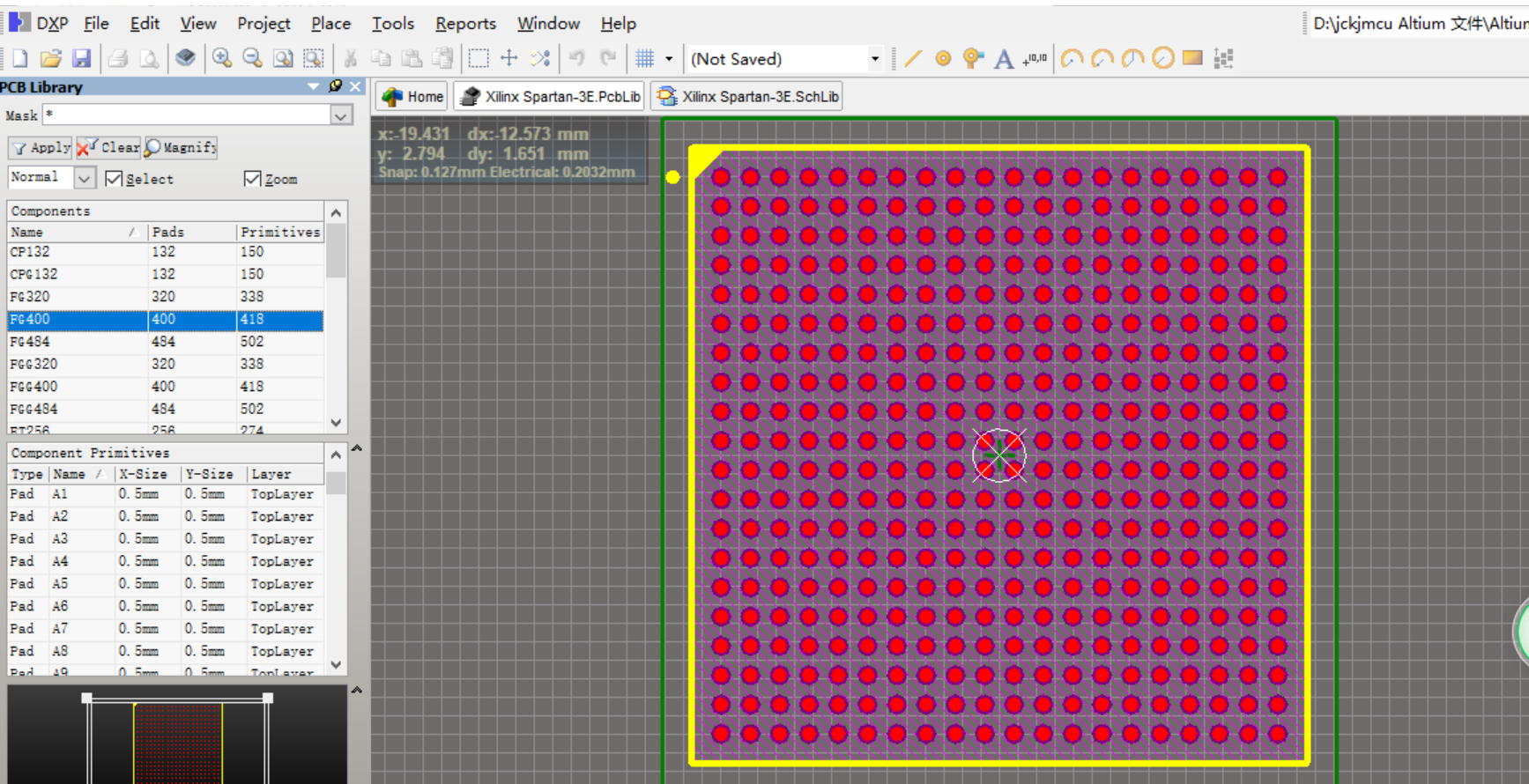This screenshot has width=1529, height=784.
Task: Open the File menu
Action: coord(96,24)
